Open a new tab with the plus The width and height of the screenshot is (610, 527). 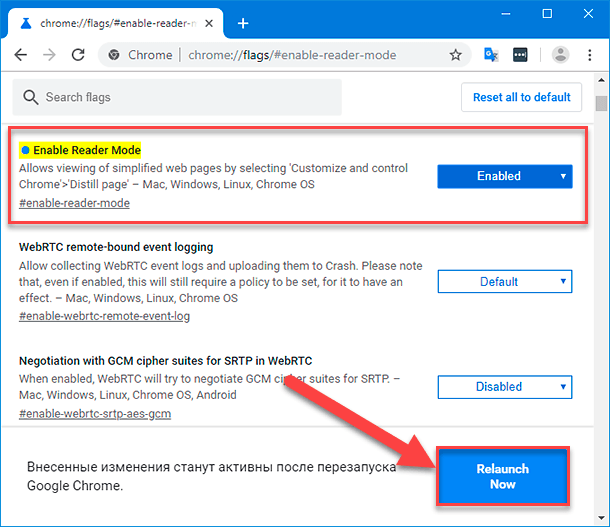pyautogui.click(x=243, y=23)
